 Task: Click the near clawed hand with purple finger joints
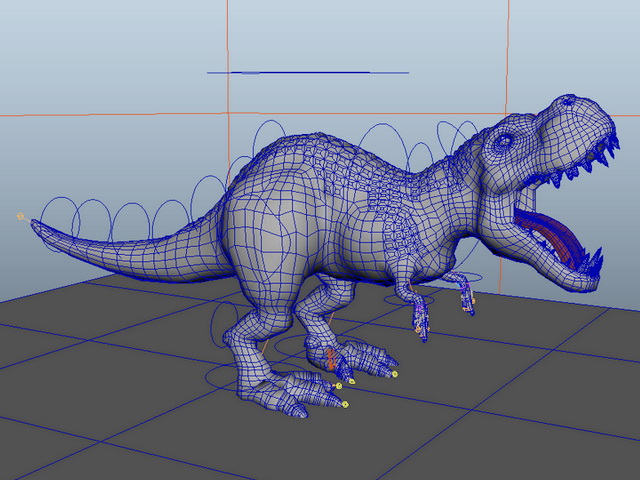[x=422, y=320]
